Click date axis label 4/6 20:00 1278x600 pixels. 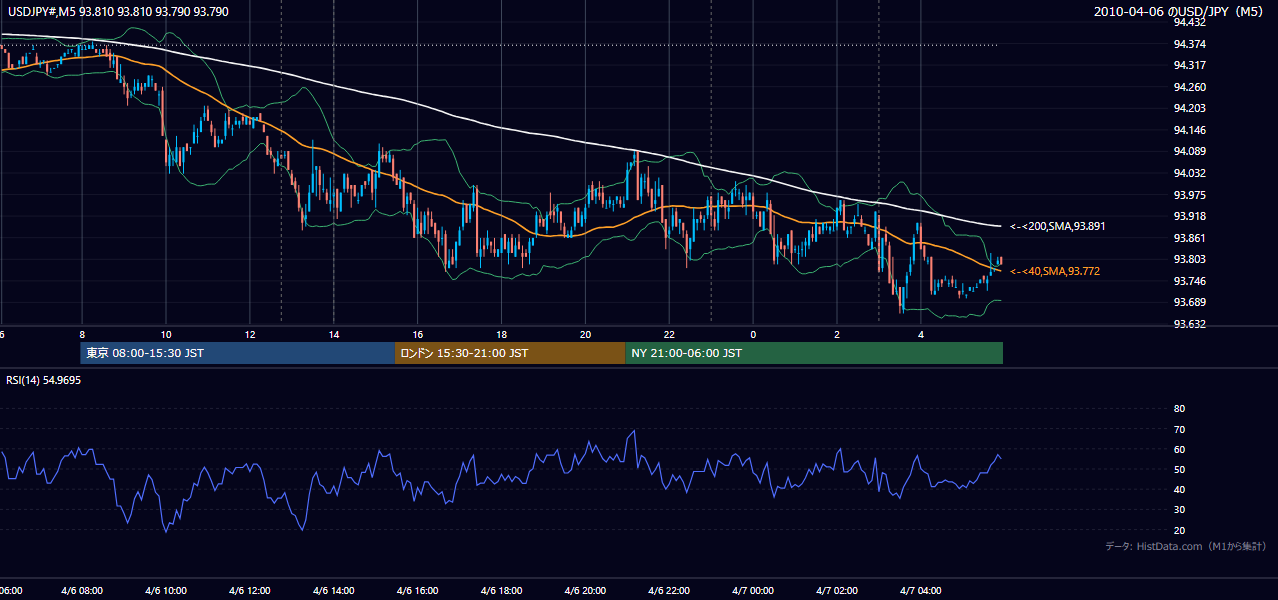pos(585,591)
